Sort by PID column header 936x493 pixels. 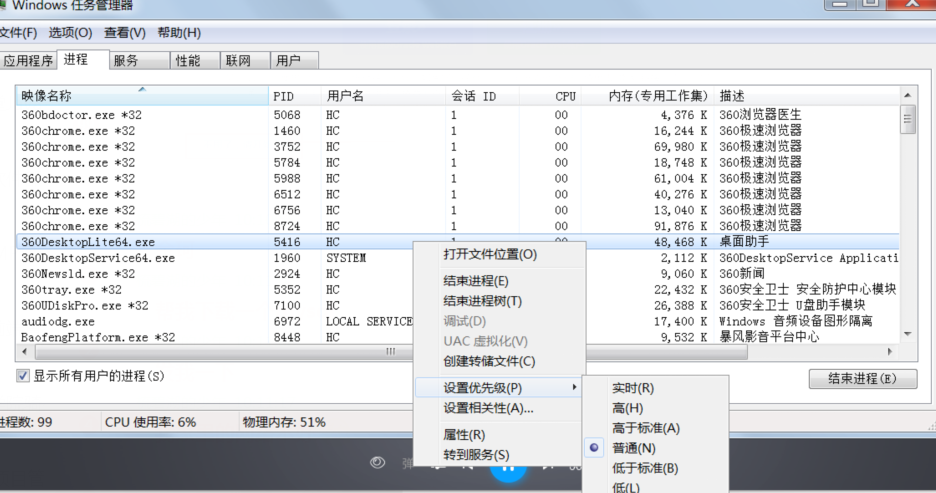[295, 95]
